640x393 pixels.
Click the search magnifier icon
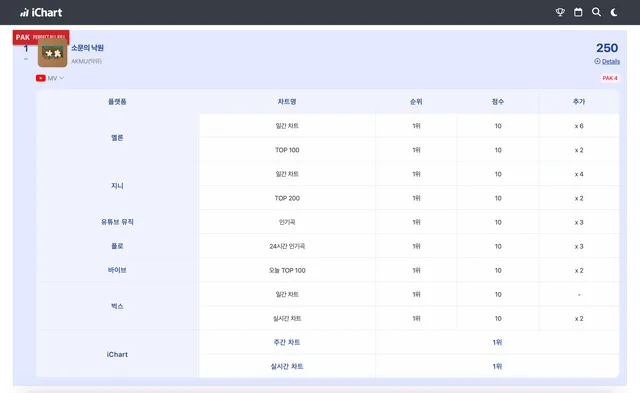coord(596,12)
